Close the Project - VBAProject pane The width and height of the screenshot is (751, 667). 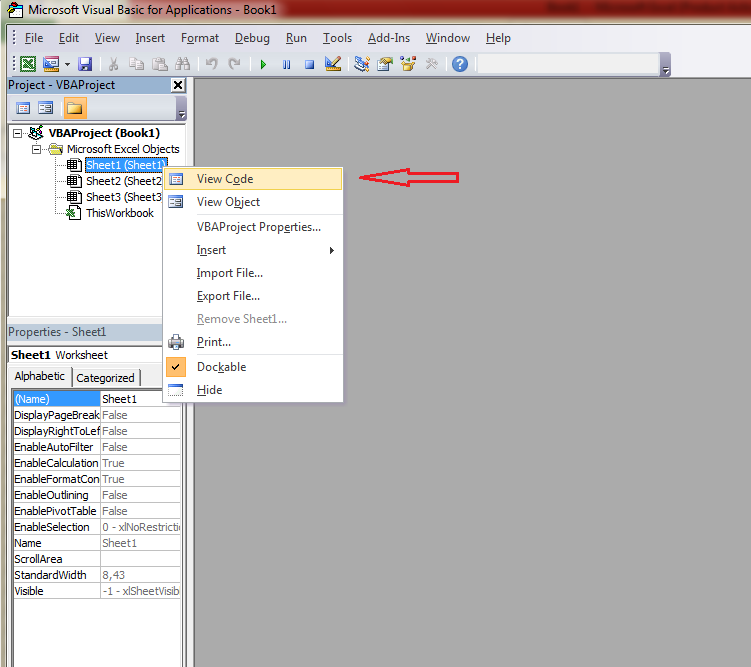178,85
